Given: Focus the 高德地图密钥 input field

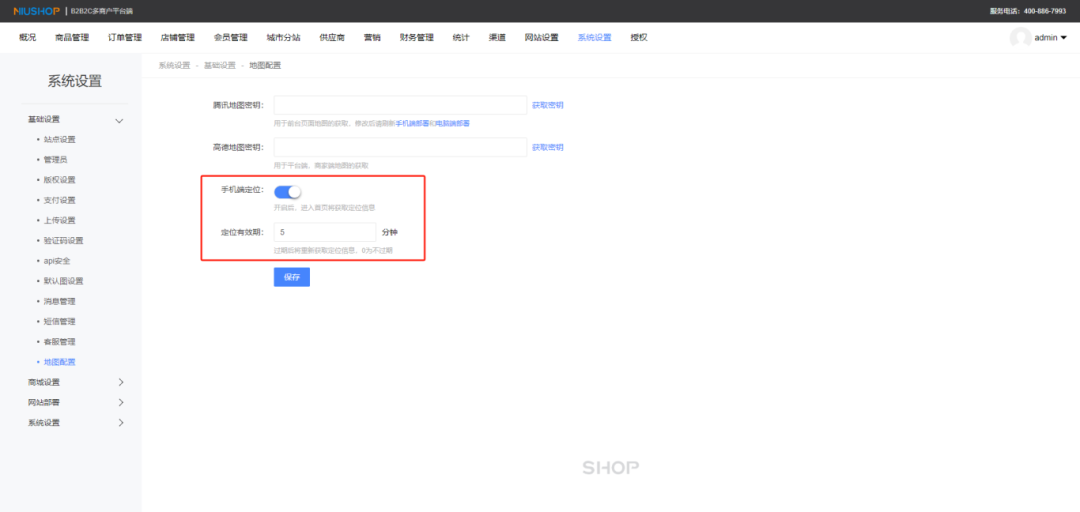Looking at the screenshot, I should click(x=400, y=147).
